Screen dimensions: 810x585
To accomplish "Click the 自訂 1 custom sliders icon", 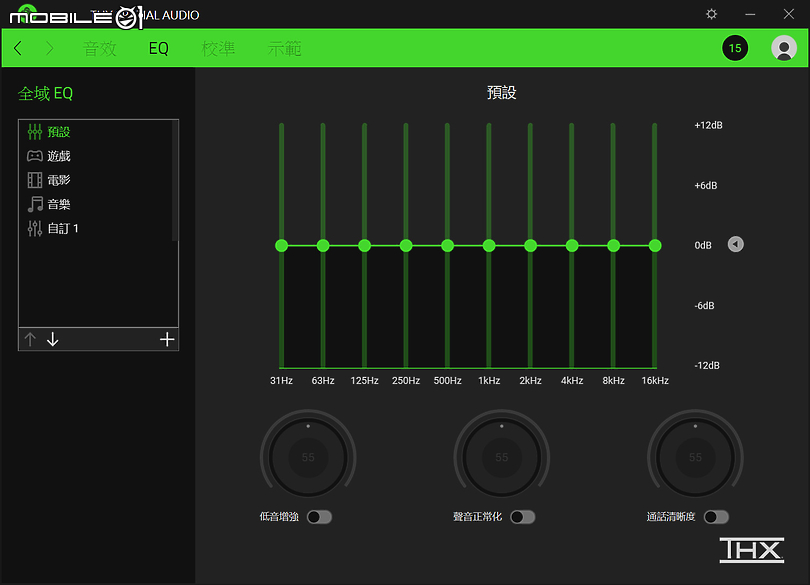I will tap(35, 228).
